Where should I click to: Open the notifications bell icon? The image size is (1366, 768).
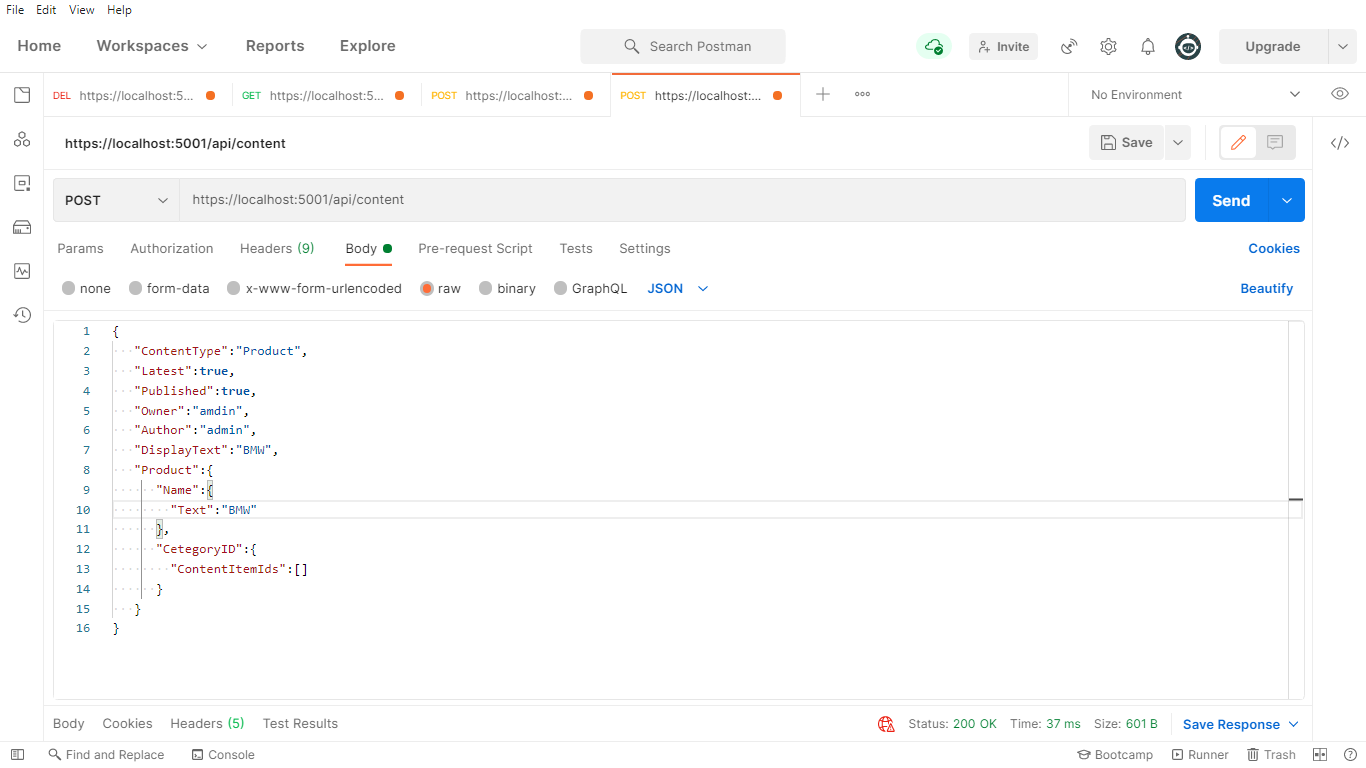1148,46
